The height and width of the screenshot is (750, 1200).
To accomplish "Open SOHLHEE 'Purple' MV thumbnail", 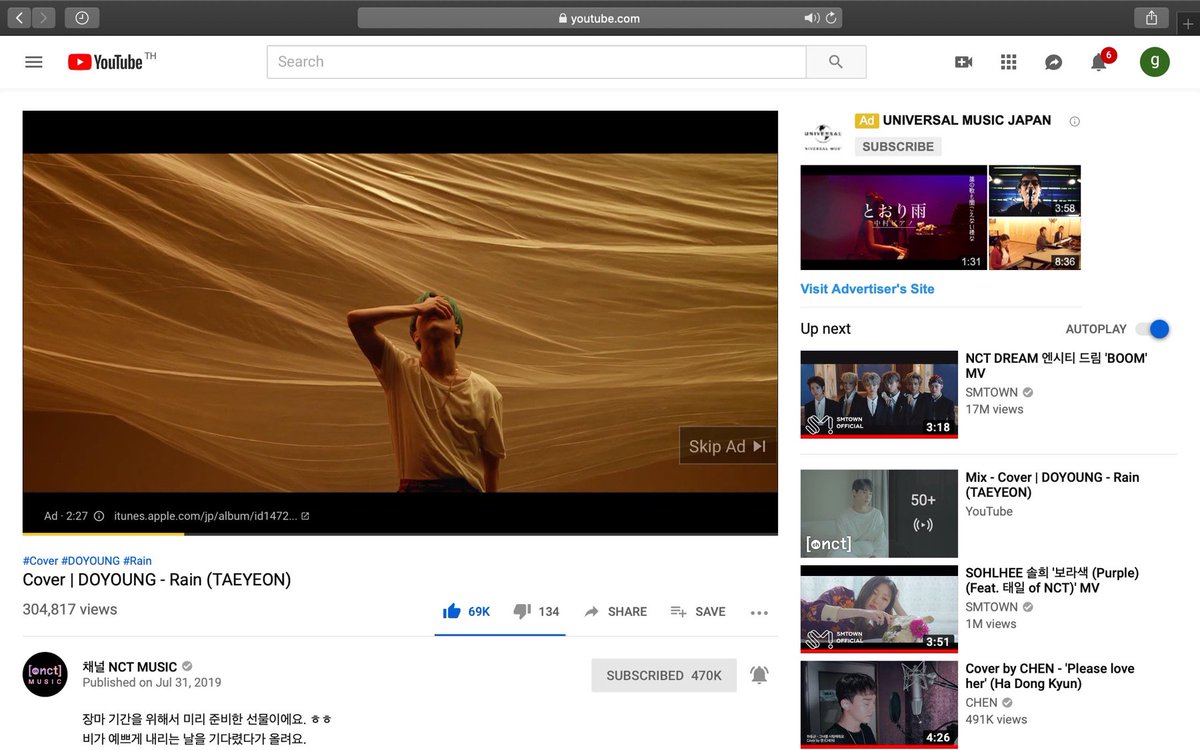I will 879,609.
